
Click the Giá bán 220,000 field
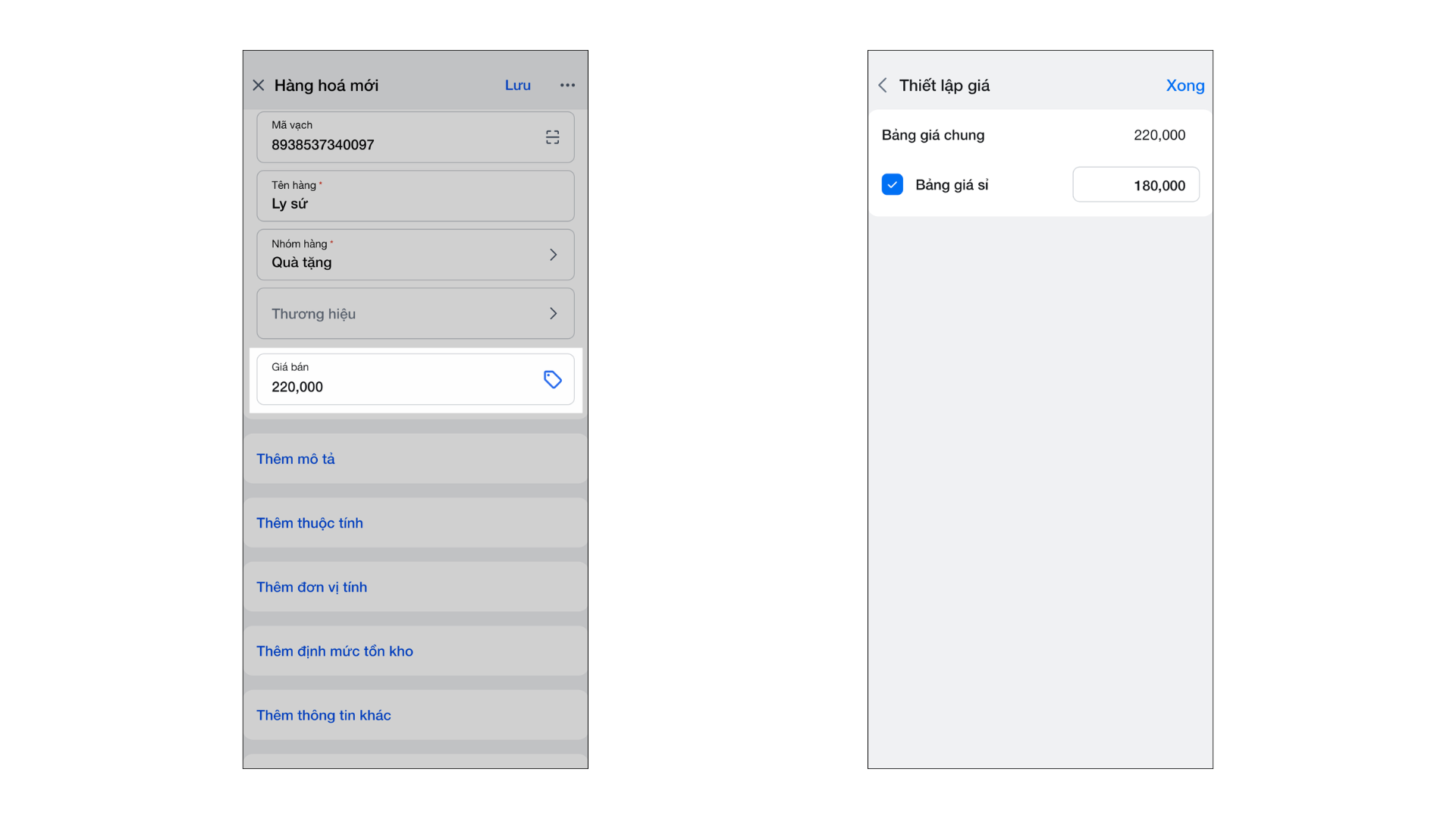coord(394,379)
